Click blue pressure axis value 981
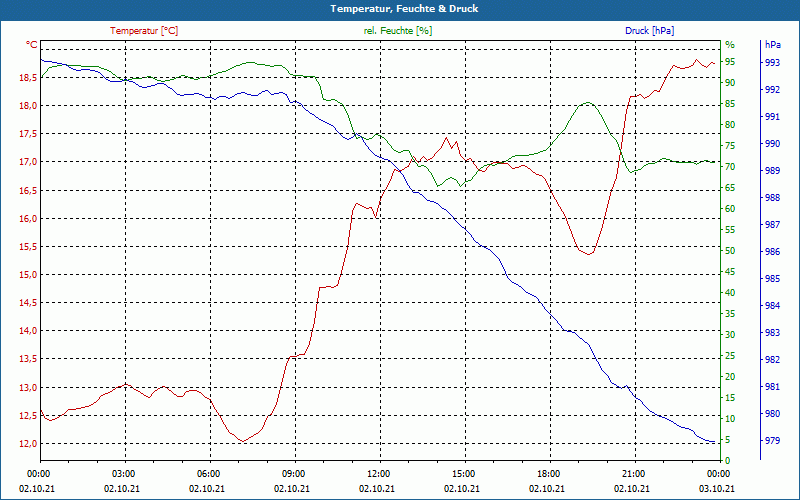The image size is (800, 500). point(772,387)
